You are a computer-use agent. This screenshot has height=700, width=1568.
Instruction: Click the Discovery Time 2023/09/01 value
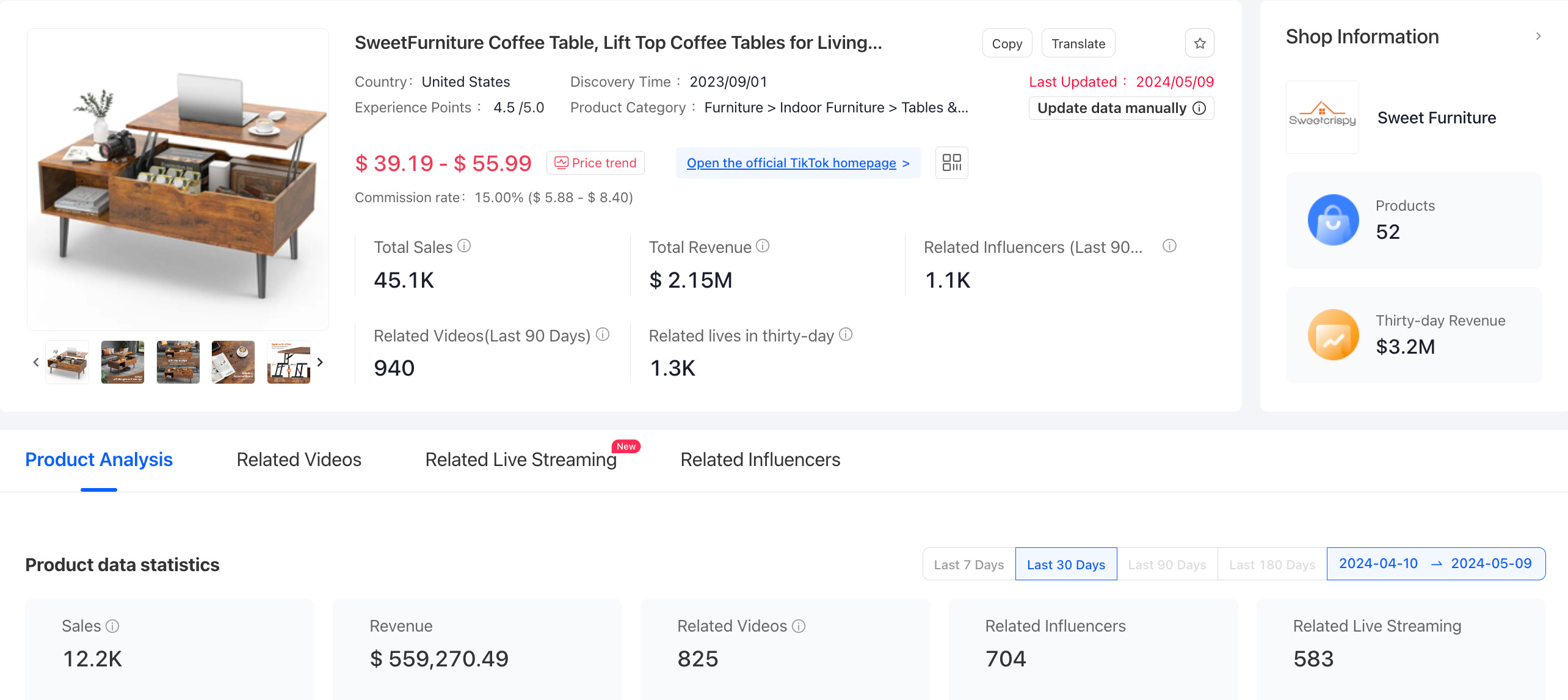pos(728,82)
